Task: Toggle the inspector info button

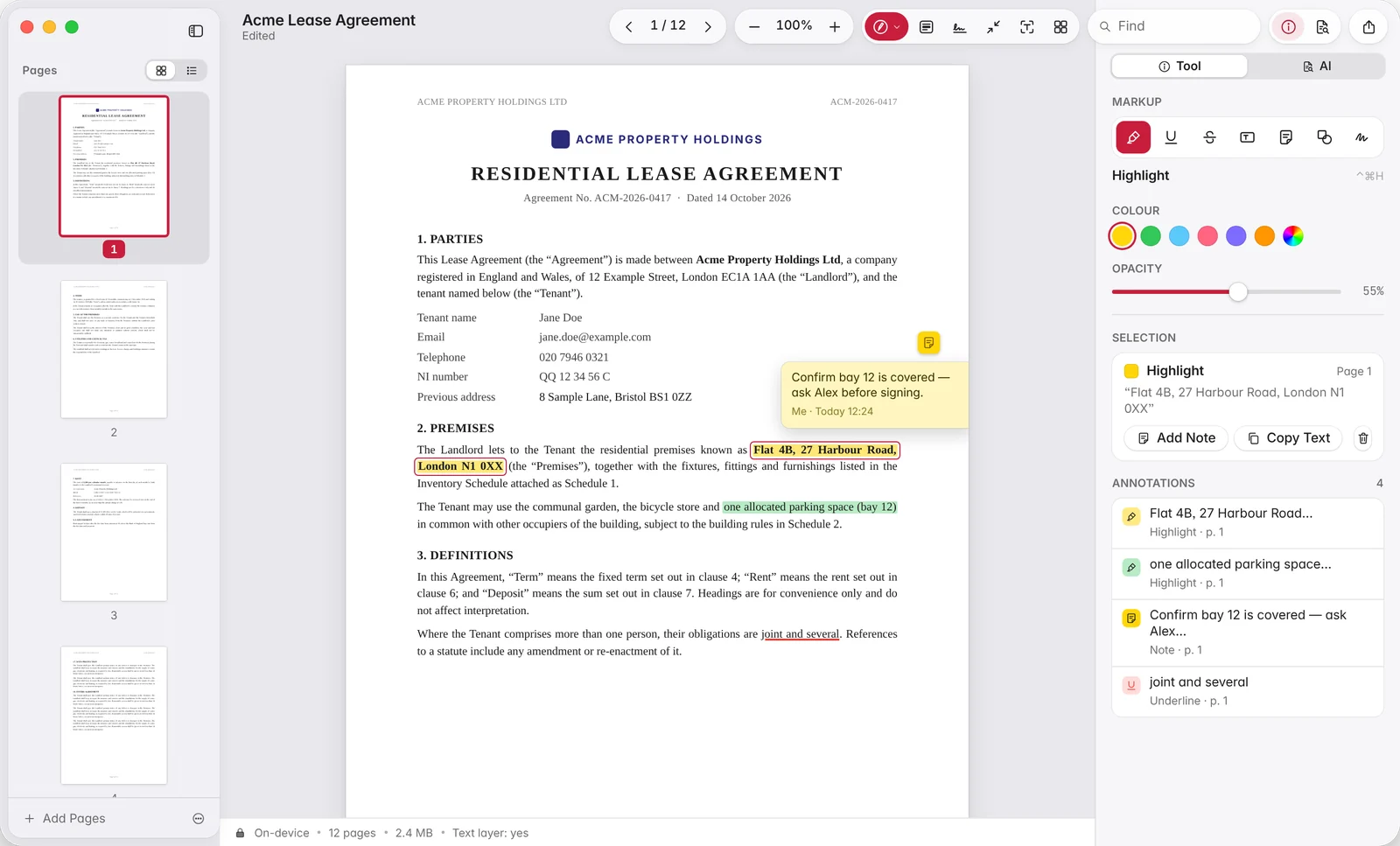Action: click(1288, 27)
